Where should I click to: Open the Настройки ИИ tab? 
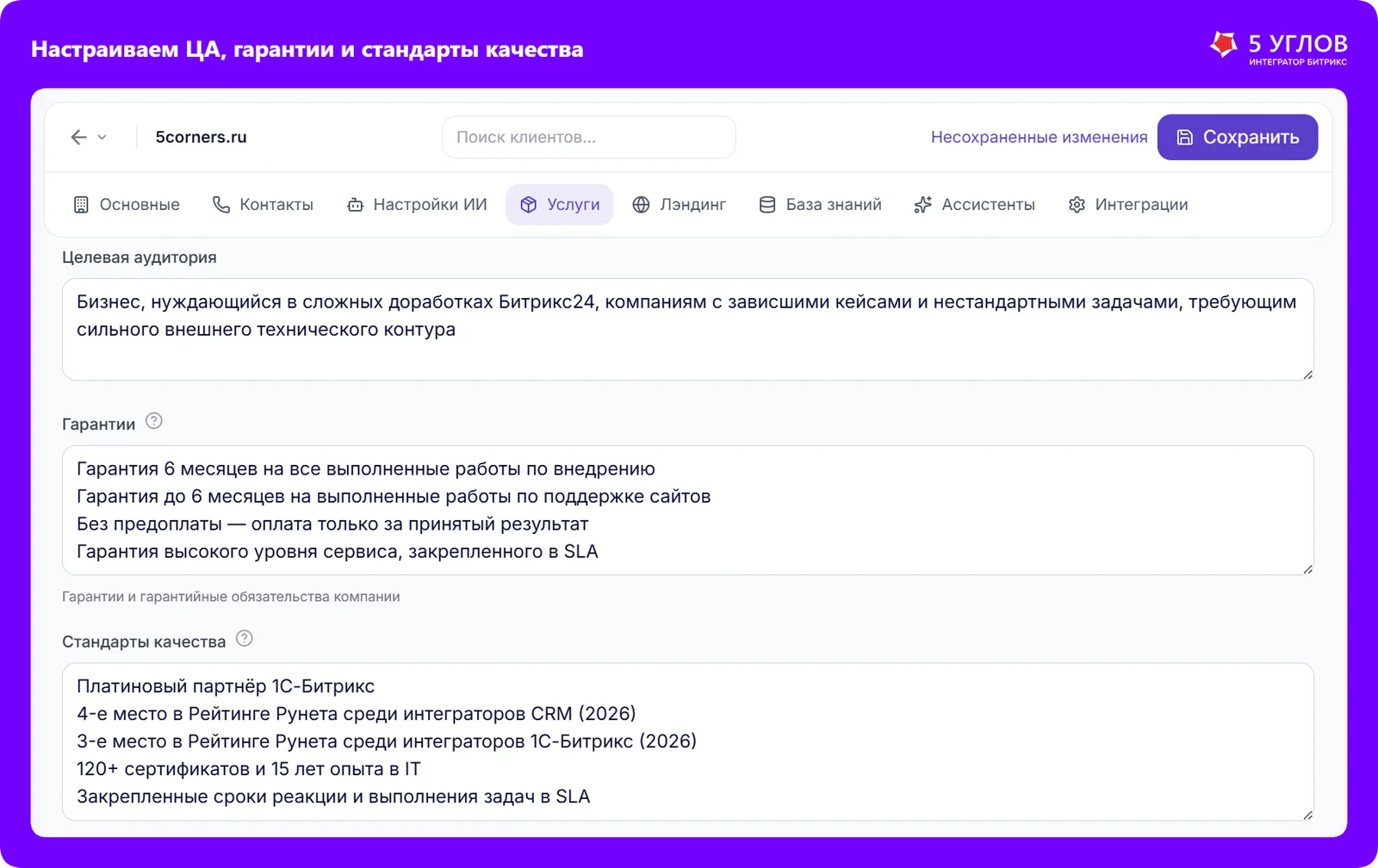[x=417, y=204]
